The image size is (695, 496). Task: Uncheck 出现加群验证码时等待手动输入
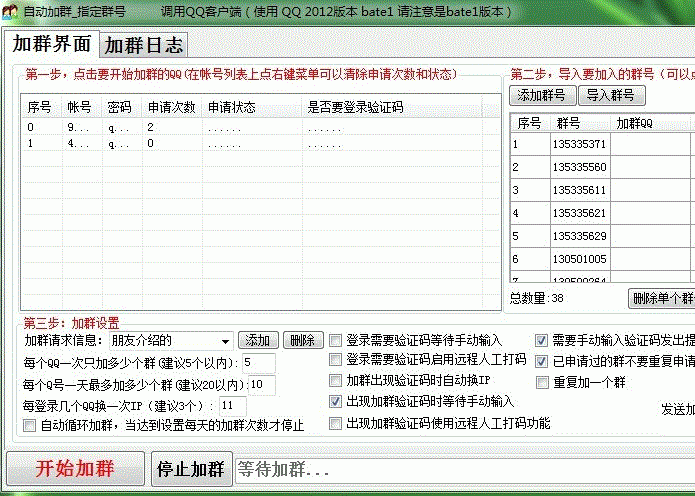(336, 402)
